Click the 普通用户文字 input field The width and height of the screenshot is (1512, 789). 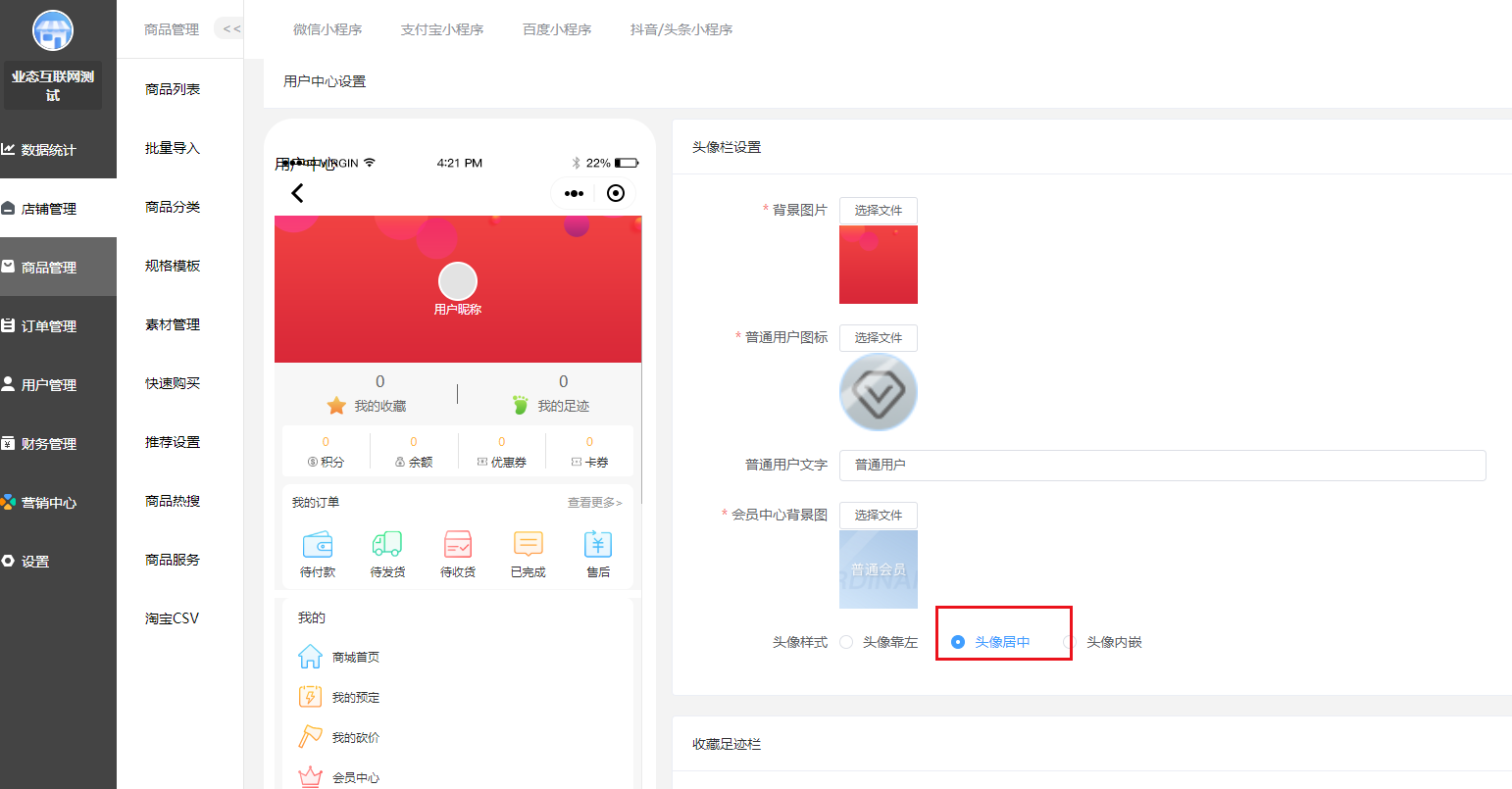1163,465
